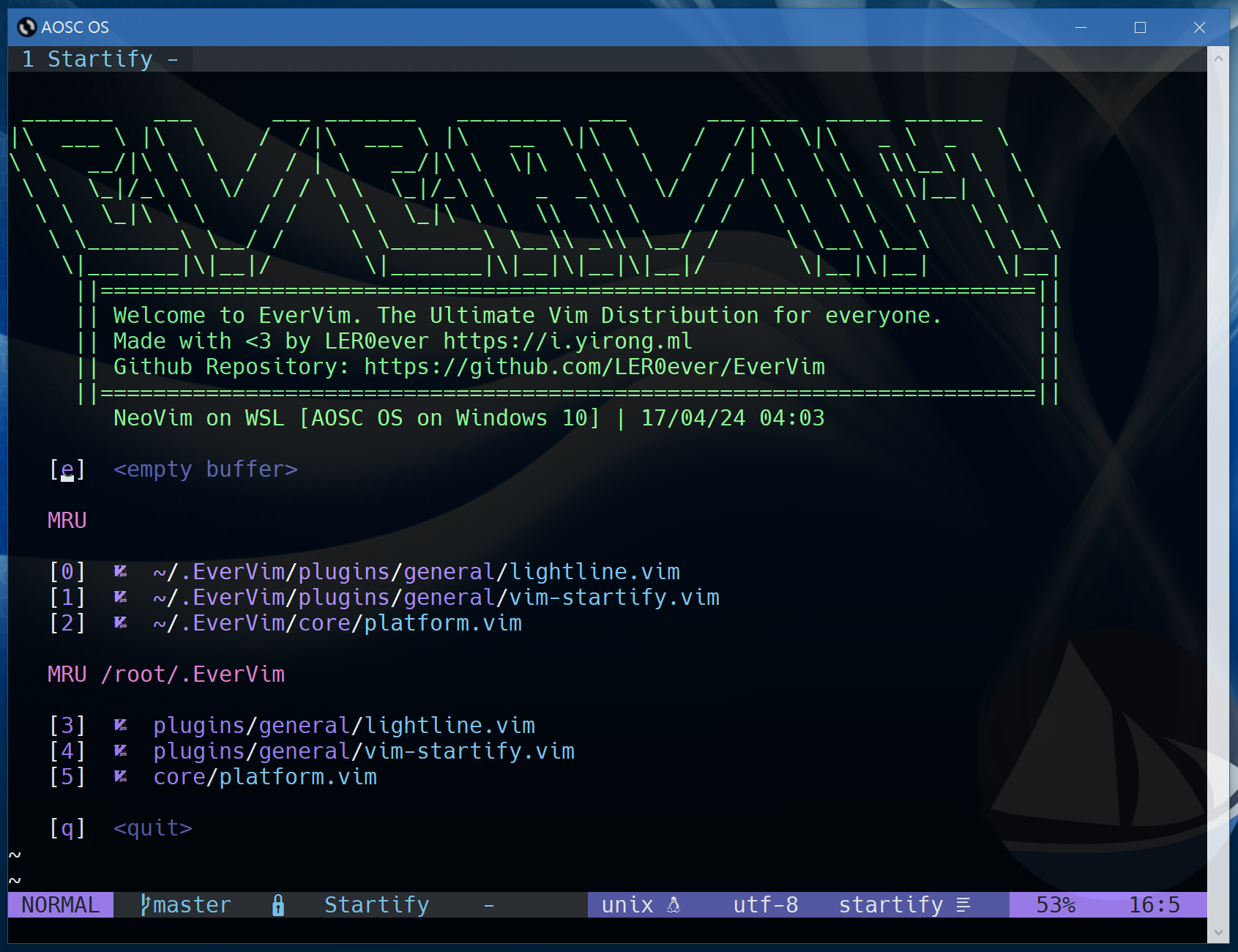Maximize the AOSC OS window
Viewport: 1238px width, 952px height.
1140,27
